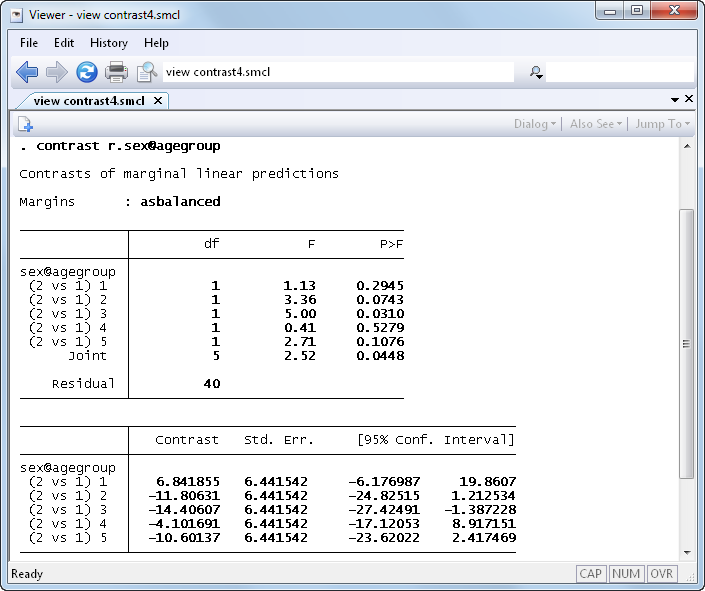Click the search input field
Screen dimensions: 705x591
coord(620,72)
